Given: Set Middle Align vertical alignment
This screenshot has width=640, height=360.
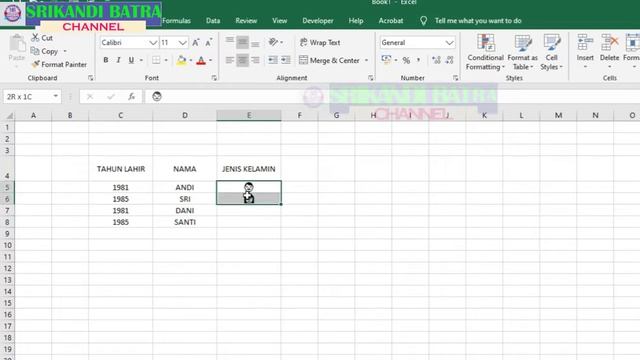Looking at the screenshot, I should tap(242, 42).
